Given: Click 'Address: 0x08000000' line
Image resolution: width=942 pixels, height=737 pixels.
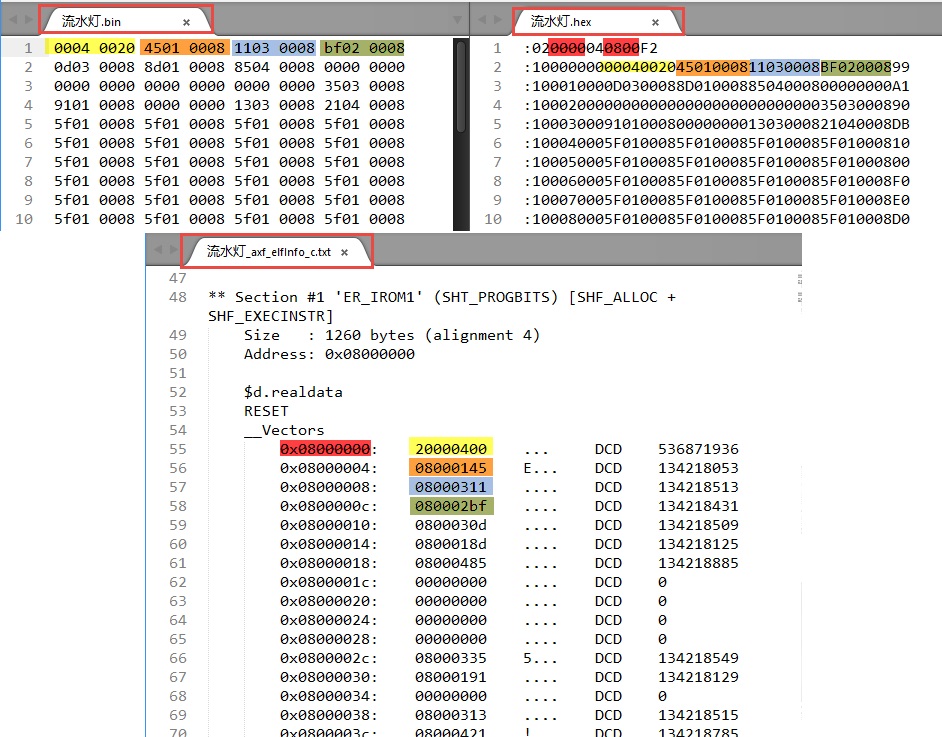Looking at the screenshot, I should pos(329,354).
